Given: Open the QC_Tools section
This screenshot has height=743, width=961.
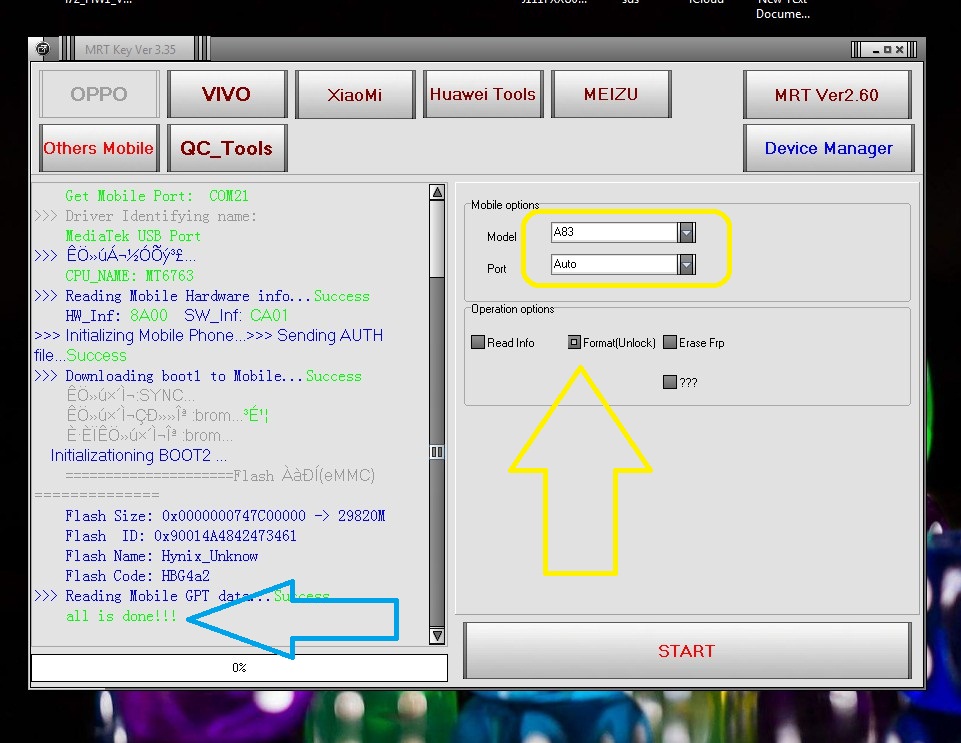Looking at the screenshot, I should (x=227, y=148).
